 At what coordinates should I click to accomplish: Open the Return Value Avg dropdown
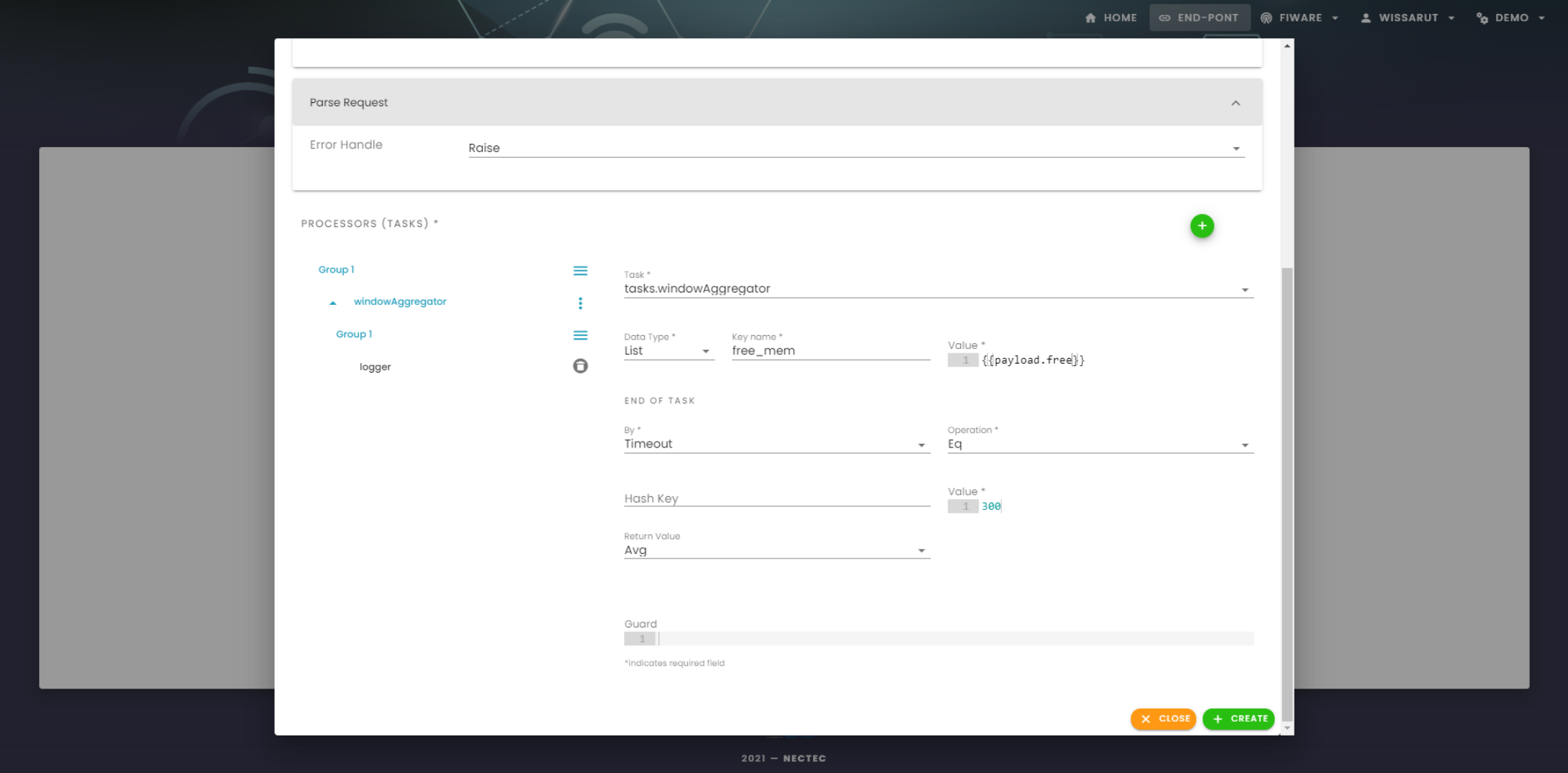click(777, 550)
